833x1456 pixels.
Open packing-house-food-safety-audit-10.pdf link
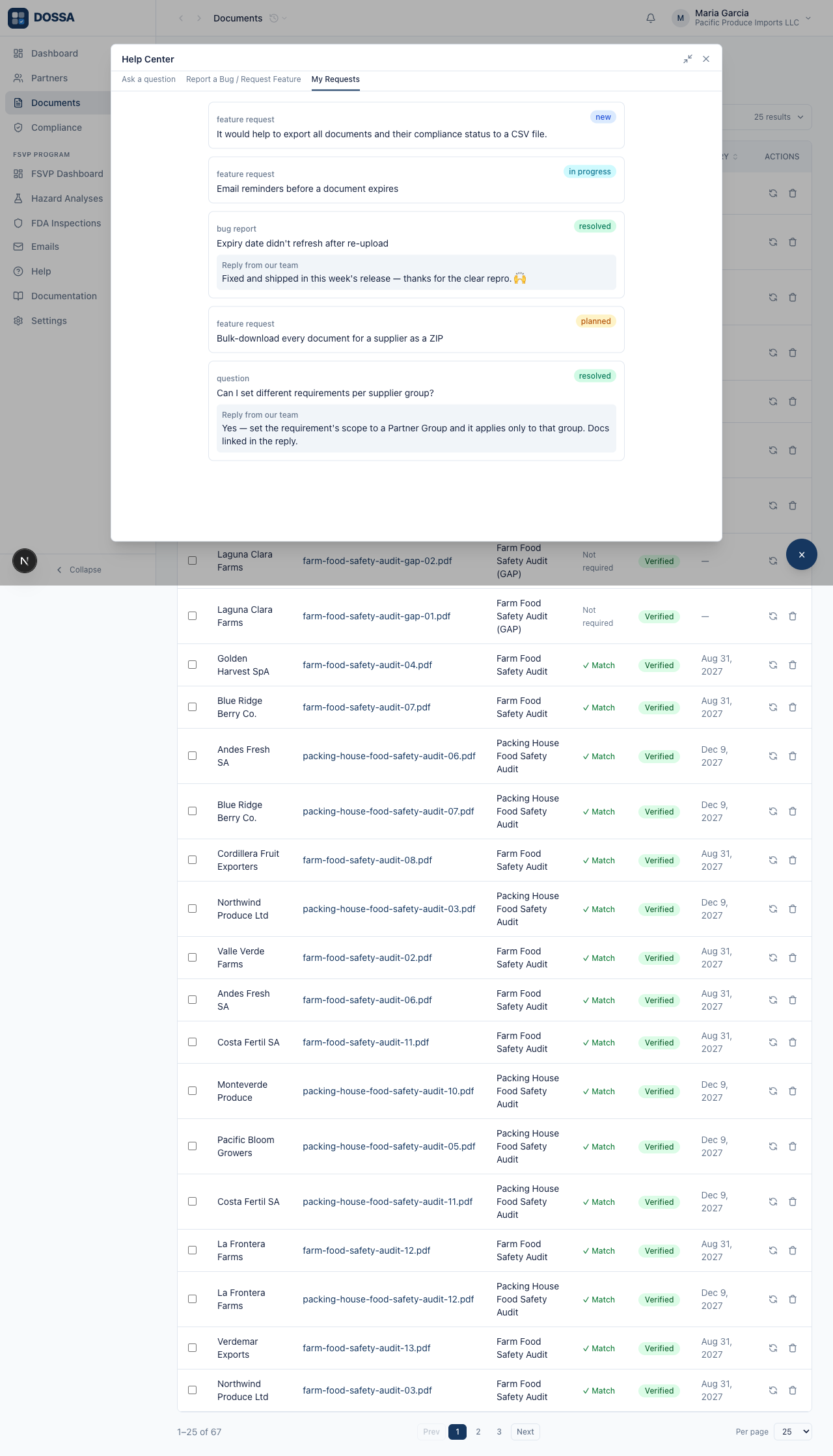pos(389,1091)
